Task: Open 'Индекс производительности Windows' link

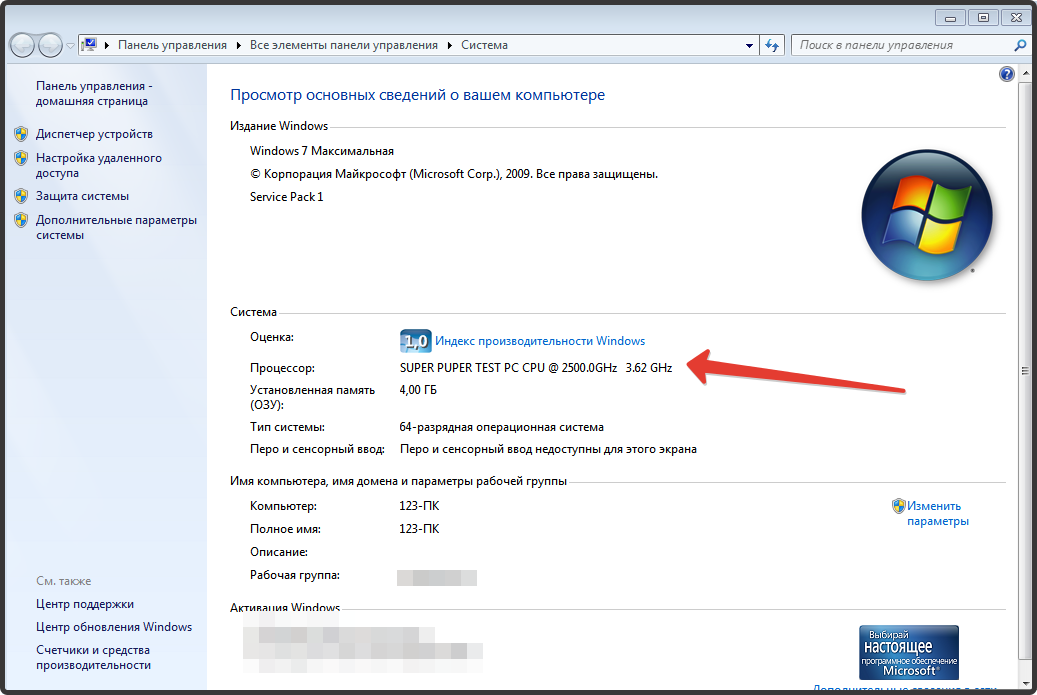Action: pos(540,341)
